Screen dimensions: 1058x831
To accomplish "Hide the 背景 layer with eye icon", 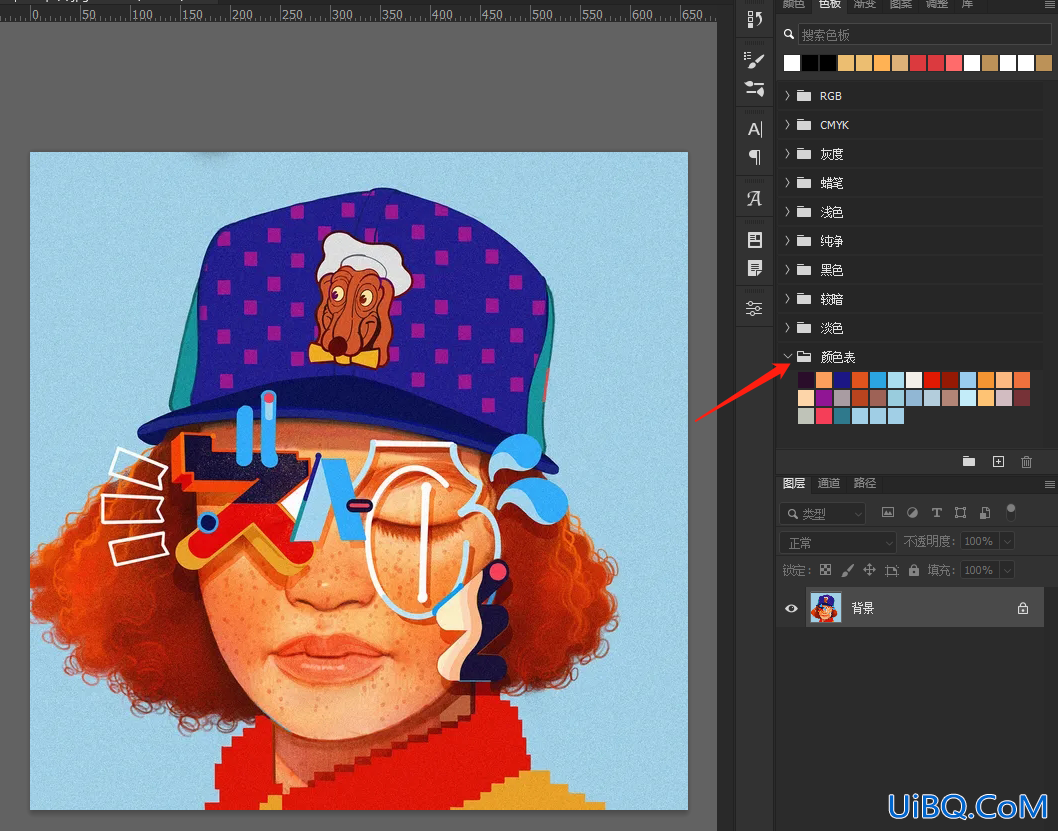I will [x=791, y=608].
